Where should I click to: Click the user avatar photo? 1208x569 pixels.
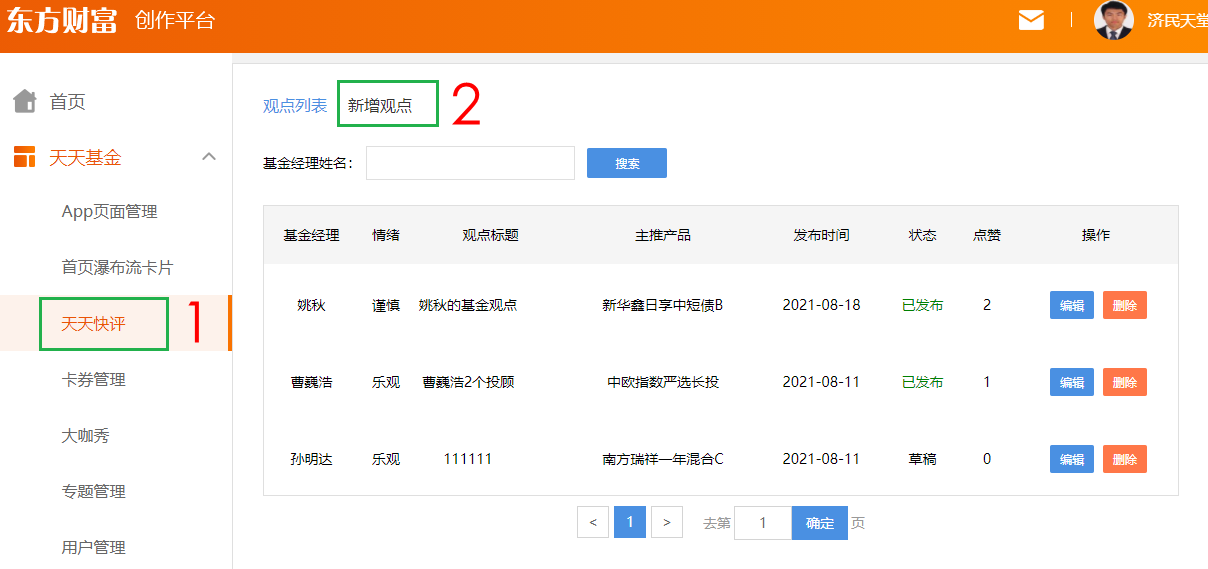click(1114, 20)
